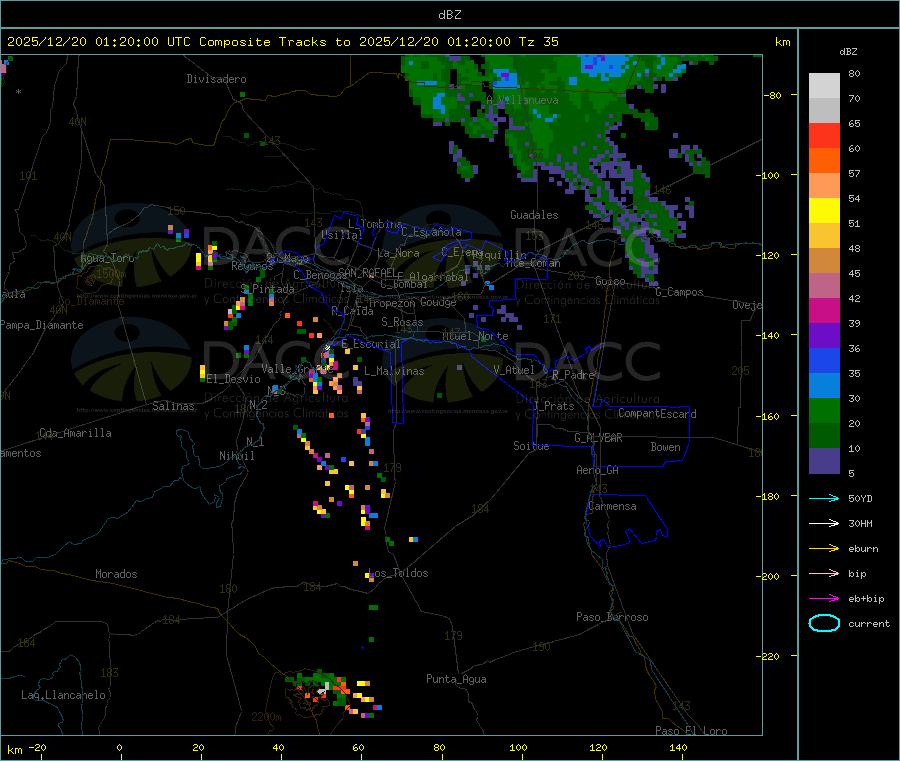The height and width of the screenshot is (761, 900).
Task: Click the CompantEscard label
Action: (x=657, y=413)
